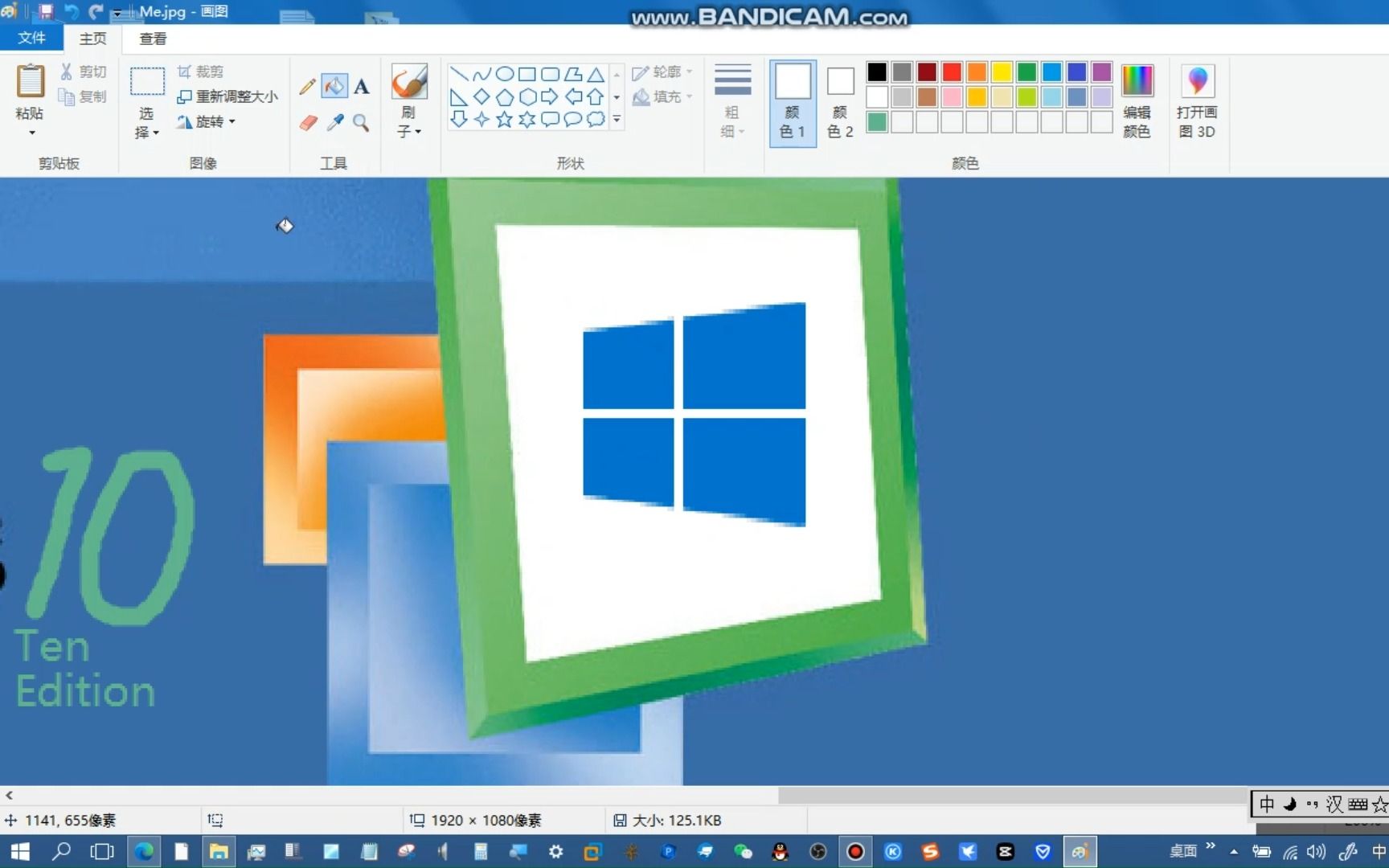Click the image dimensions 1920 × 1080 status text
This screenshot has height=868, width=1389.
(x=486, y=820)
